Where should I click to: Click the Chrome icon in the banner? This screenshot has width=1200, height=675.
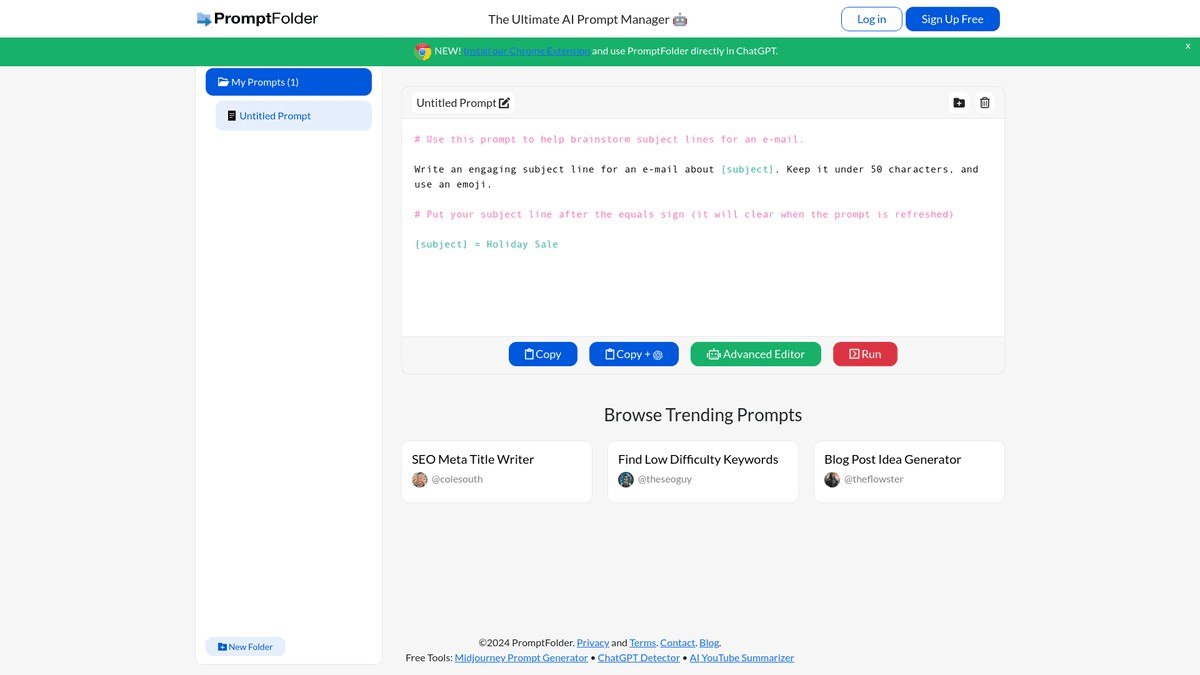[423, 51]
